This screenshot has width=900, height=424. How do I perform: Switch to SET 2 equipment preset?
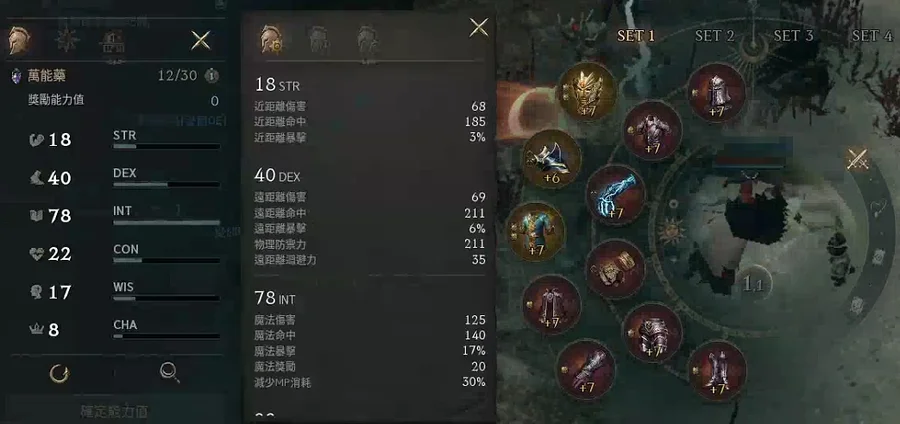click(x=714, y=36)
